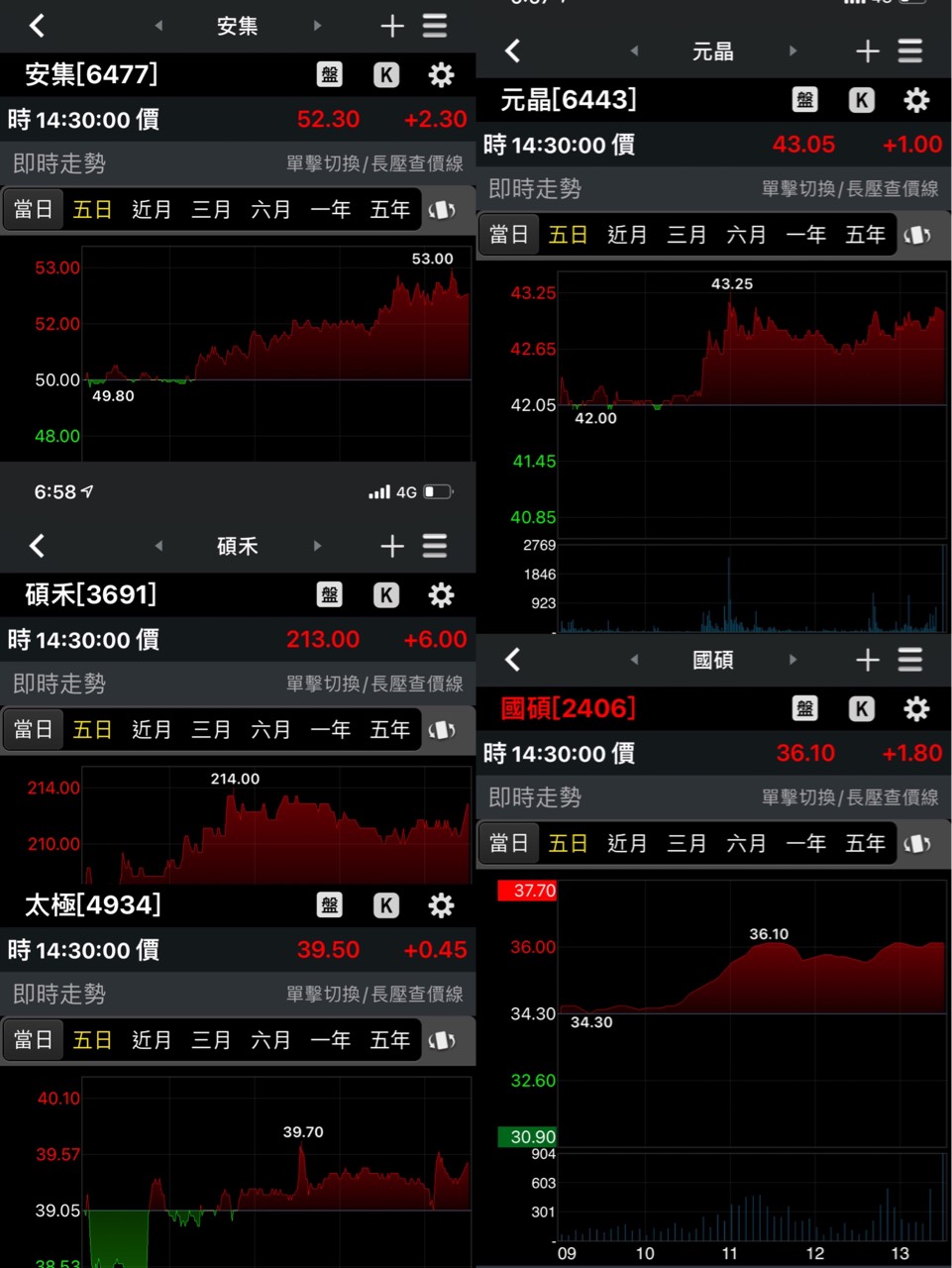Tap plus icon in 元晶 header
Image resolution: width=952 pixels, height=1268 pixels.
[x=868, y=52]
